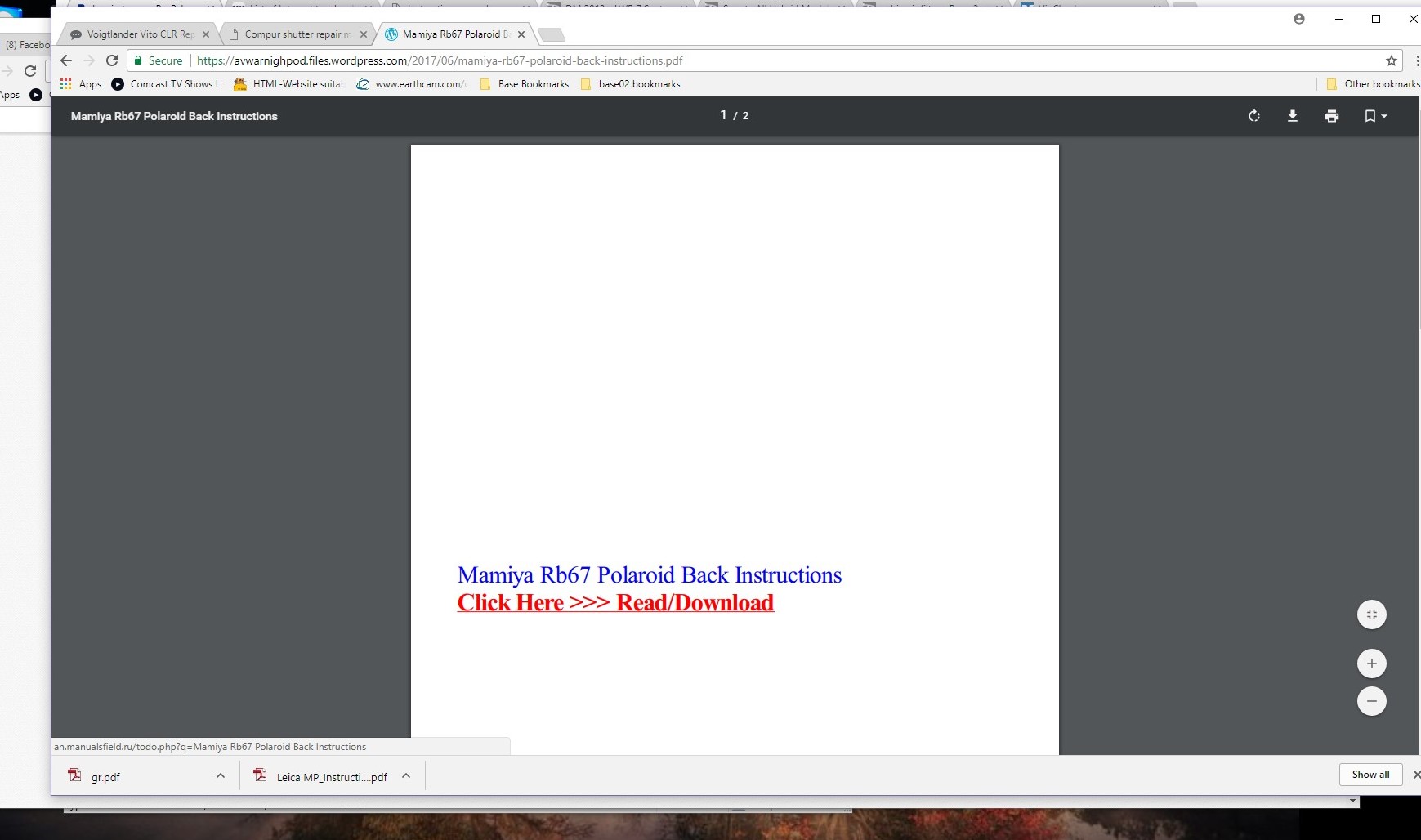Open HTML-Website suitable bookmark
Viewport: 1421px width, 840px height.
pyautogui.click(x=289, y=84)
